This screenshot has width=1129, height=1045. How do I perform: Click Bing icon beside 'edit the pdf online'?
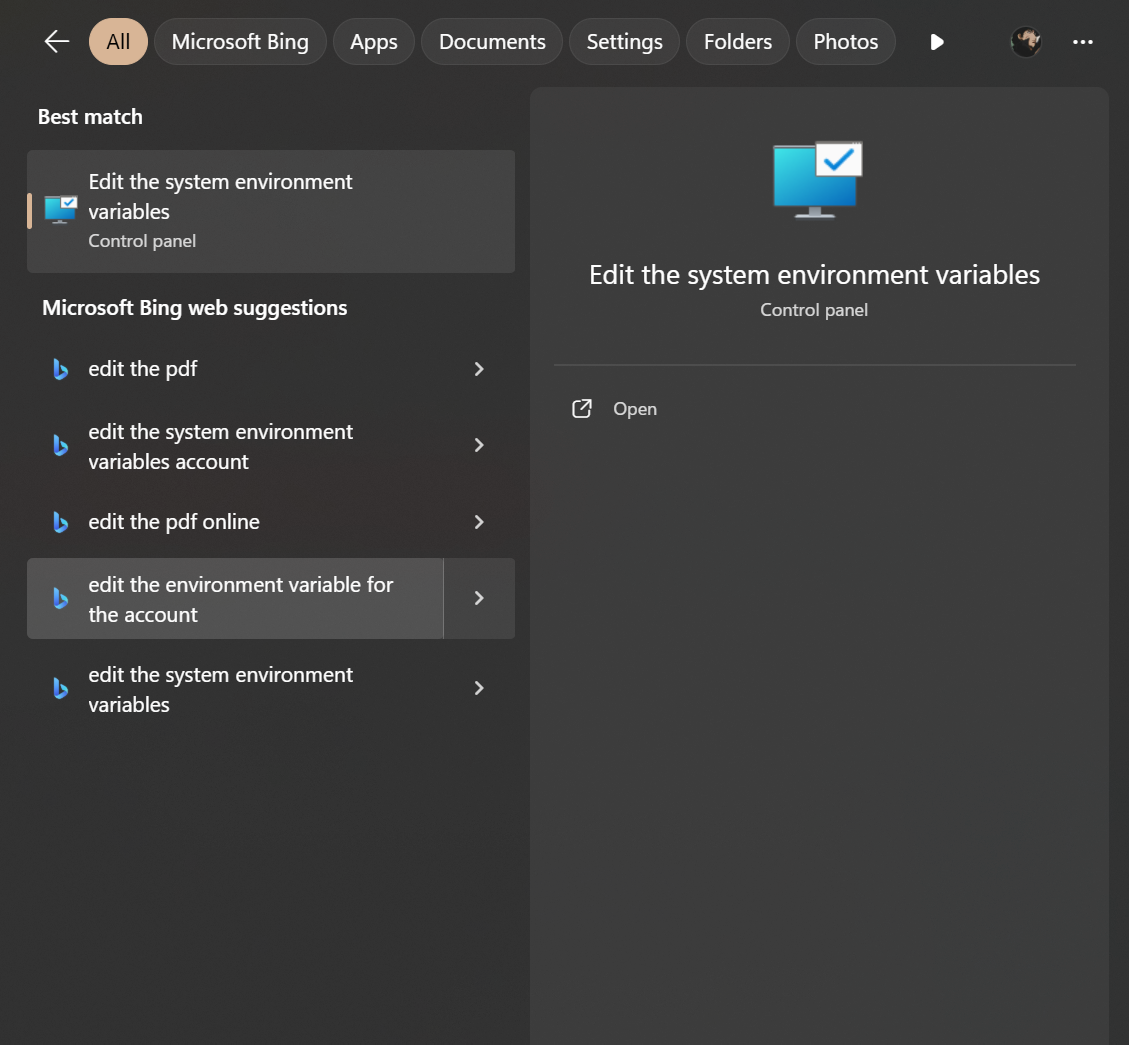coord(61,522)
